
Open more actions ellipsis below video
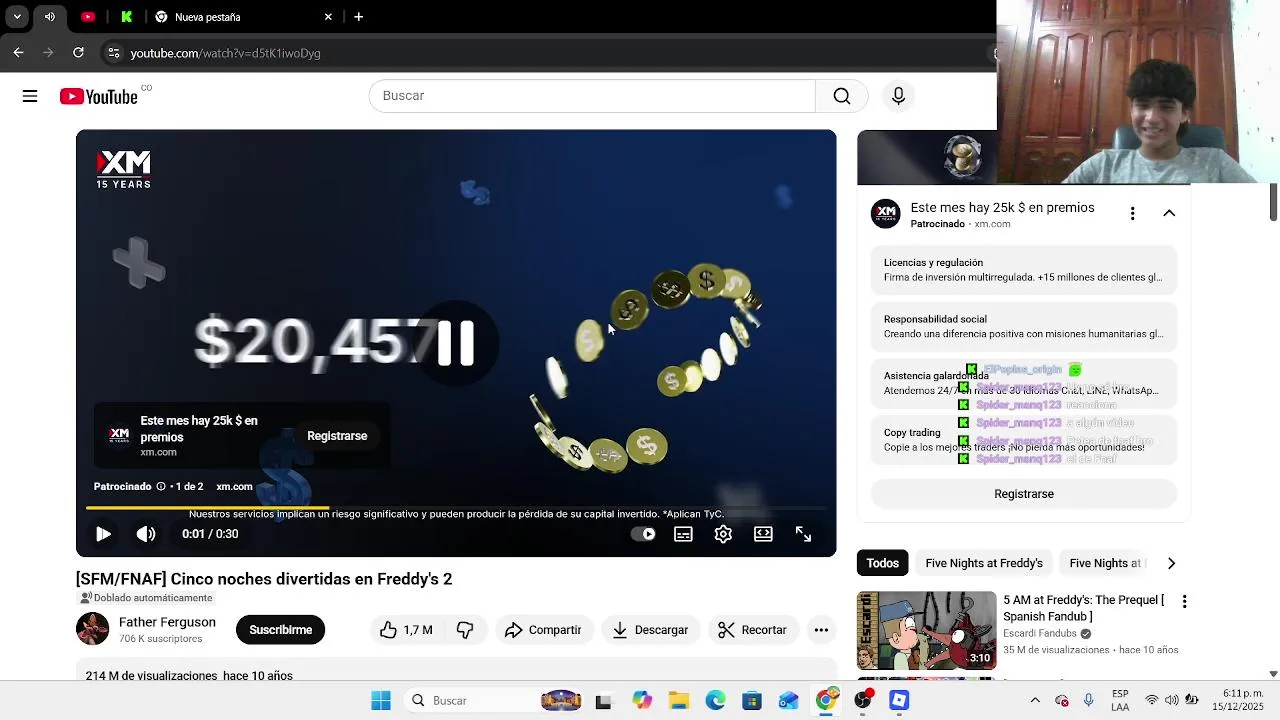tap(821, 630)
